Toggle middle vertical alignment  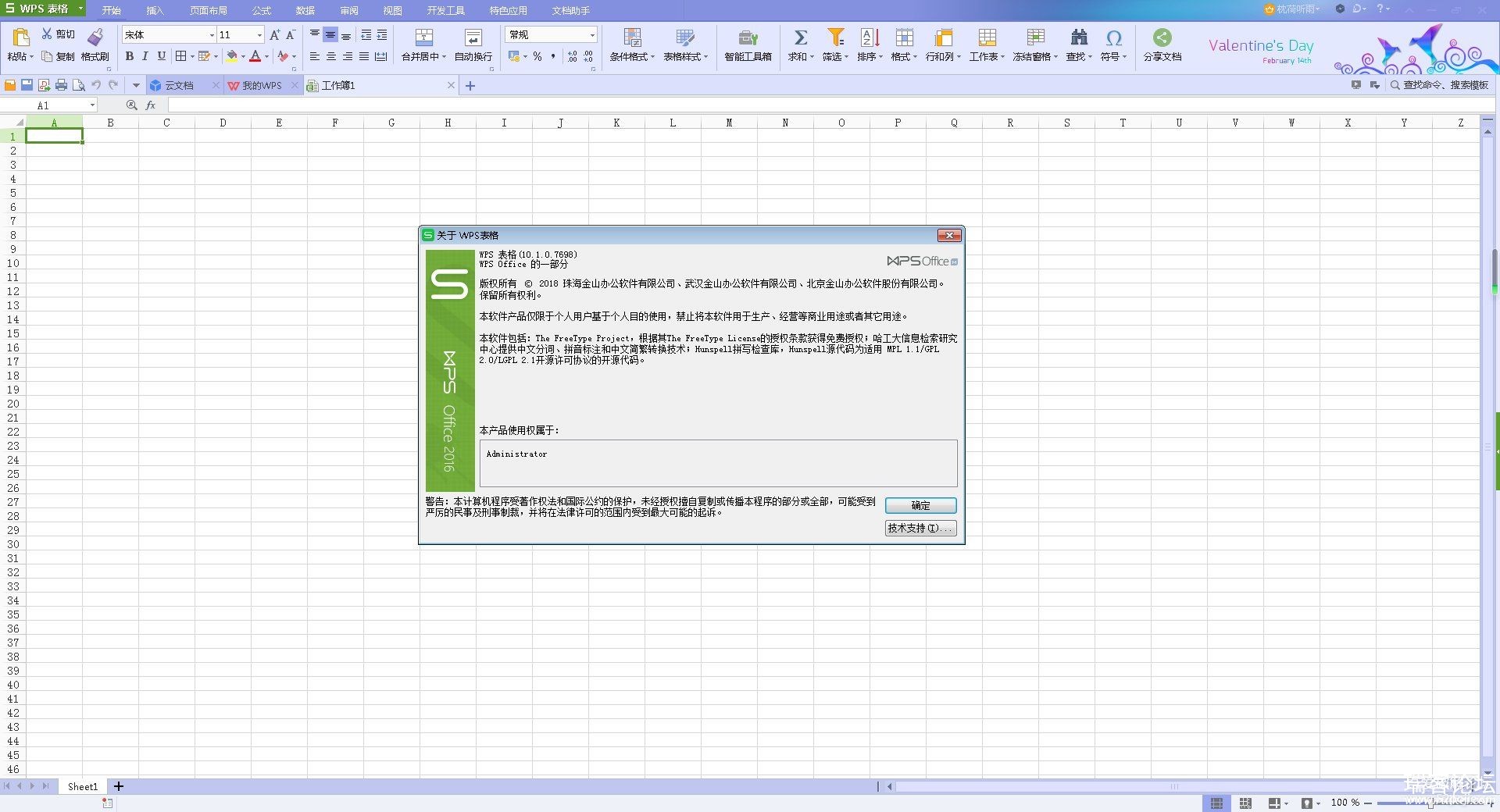pyautogui.click(x=330, y=35)
